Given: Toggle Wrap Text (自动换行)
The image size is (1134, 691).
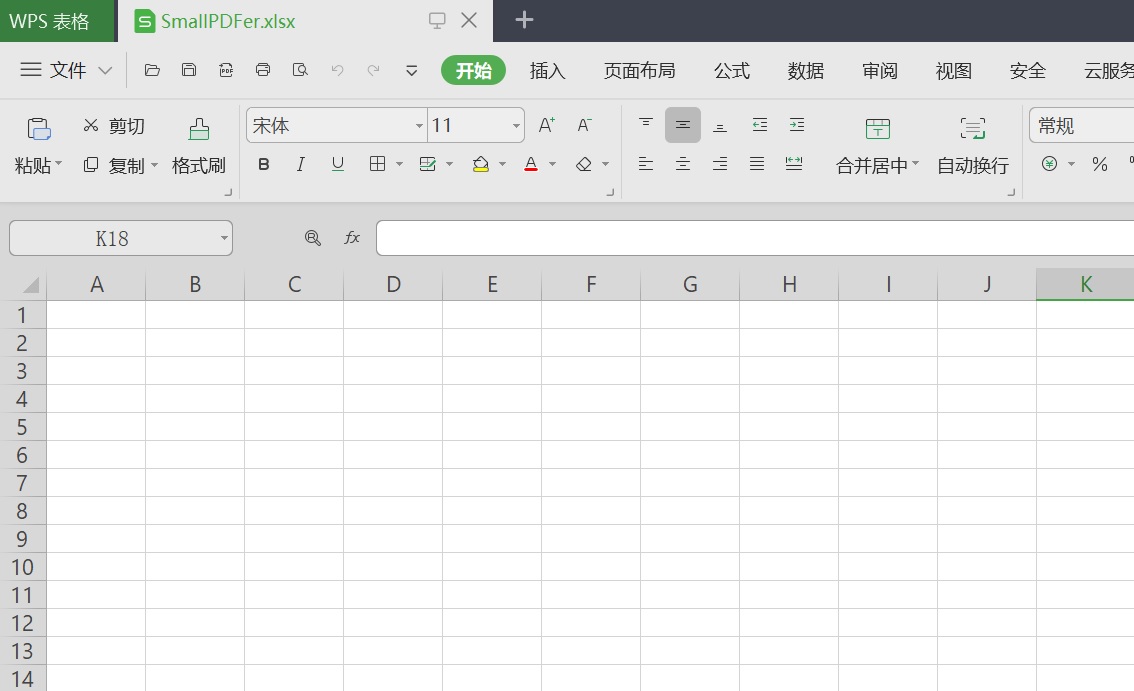Looking at the screenshot, I should 973,147.
